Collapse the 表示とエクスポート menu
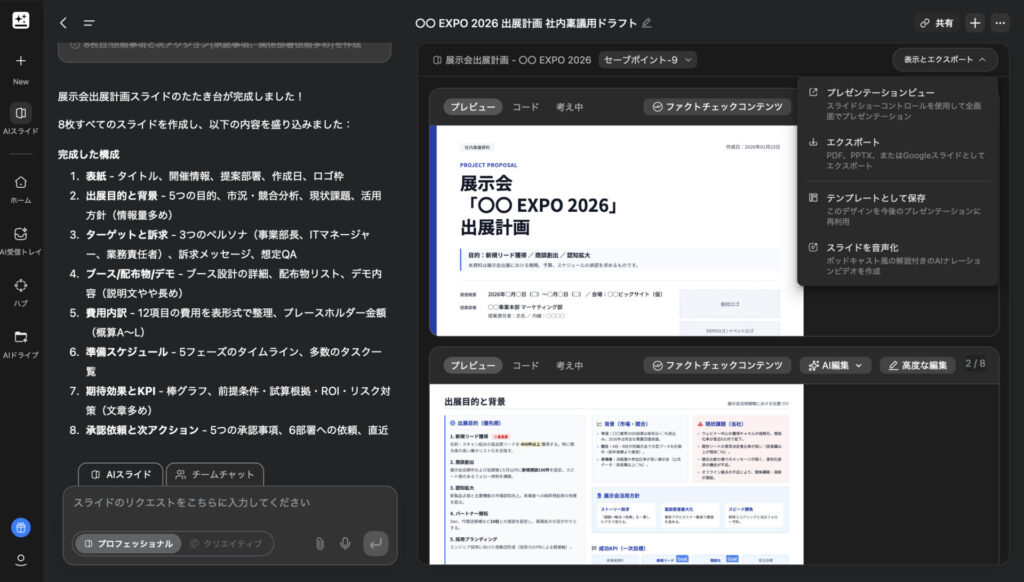 pyautogui.click(x=944, y=60)
